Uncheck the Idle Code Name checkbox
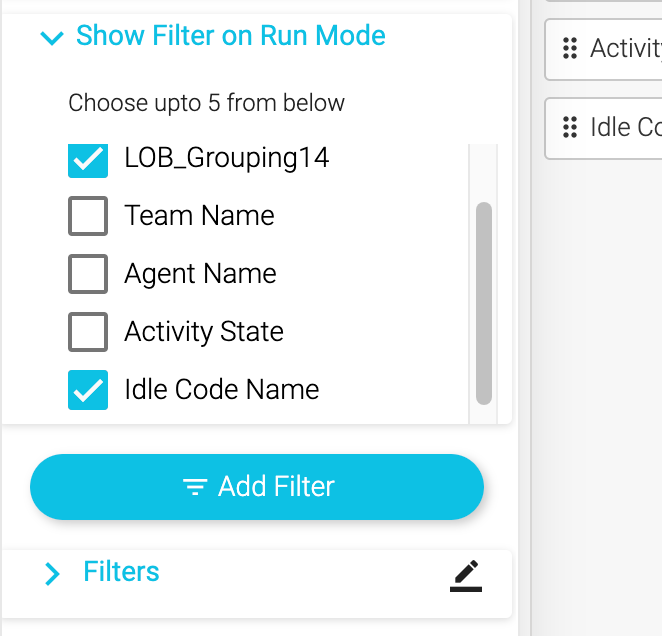 [88, 390]
